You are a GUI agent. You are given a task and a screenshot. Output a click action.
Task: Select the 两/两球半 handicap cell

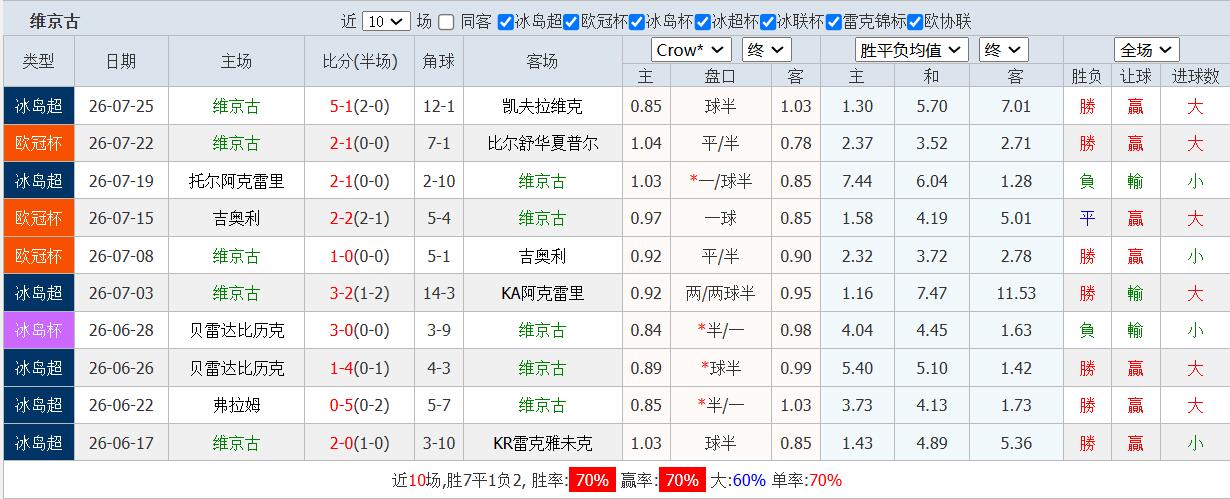point(721,293)
